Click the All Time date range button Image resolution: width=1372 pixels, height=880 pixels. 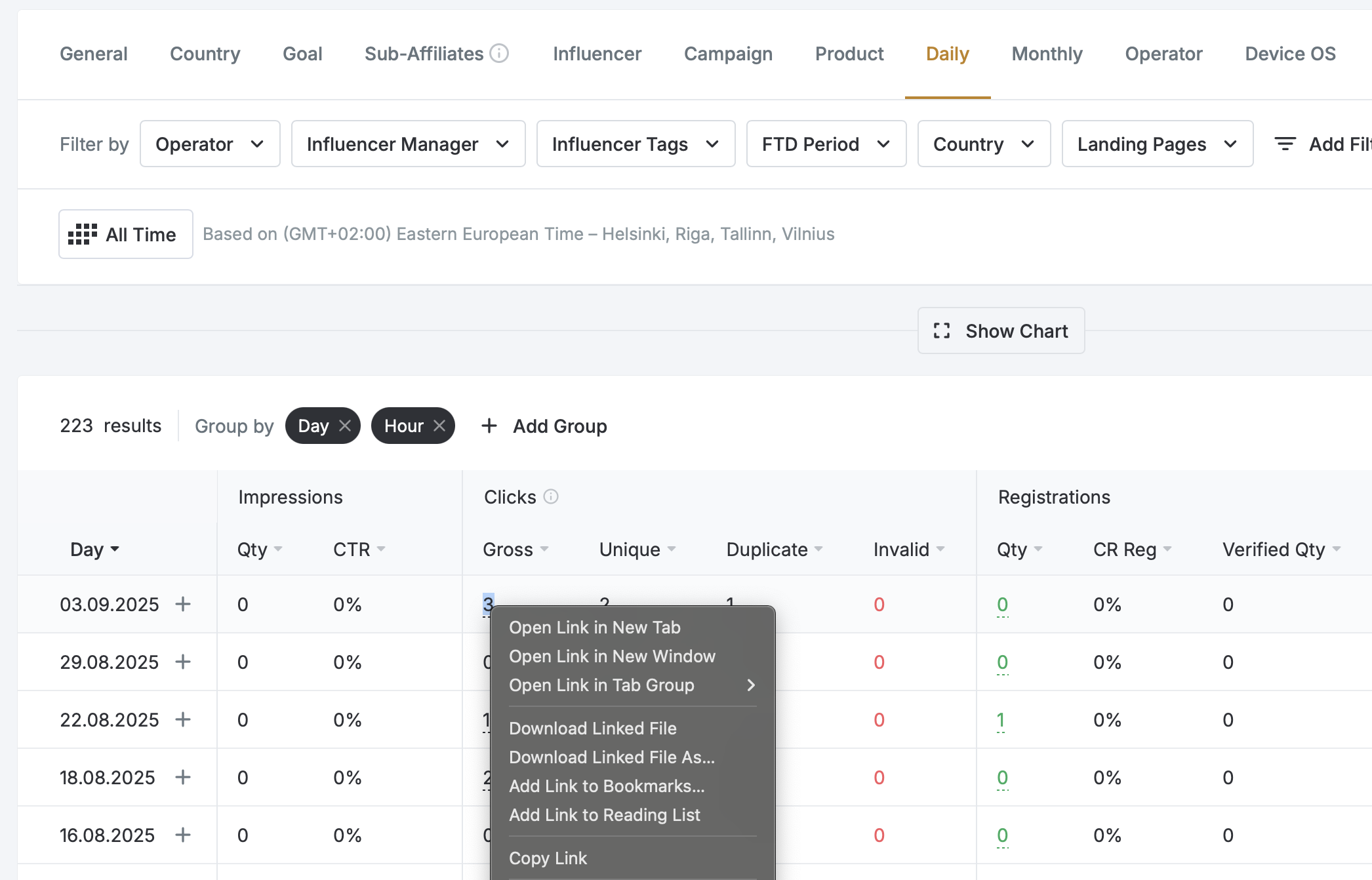click(126, 234)
